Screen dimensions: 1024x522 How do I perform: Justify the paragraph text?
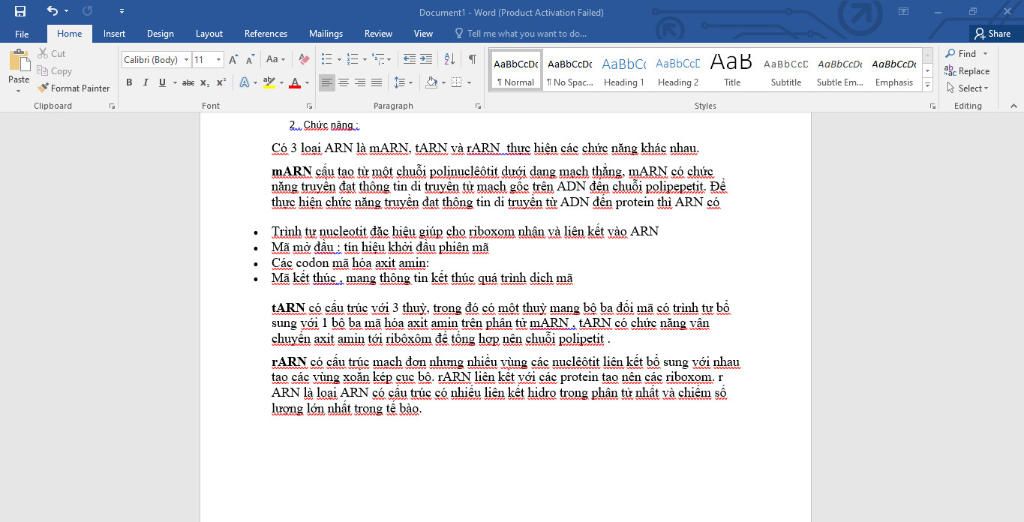click(376, 82)
